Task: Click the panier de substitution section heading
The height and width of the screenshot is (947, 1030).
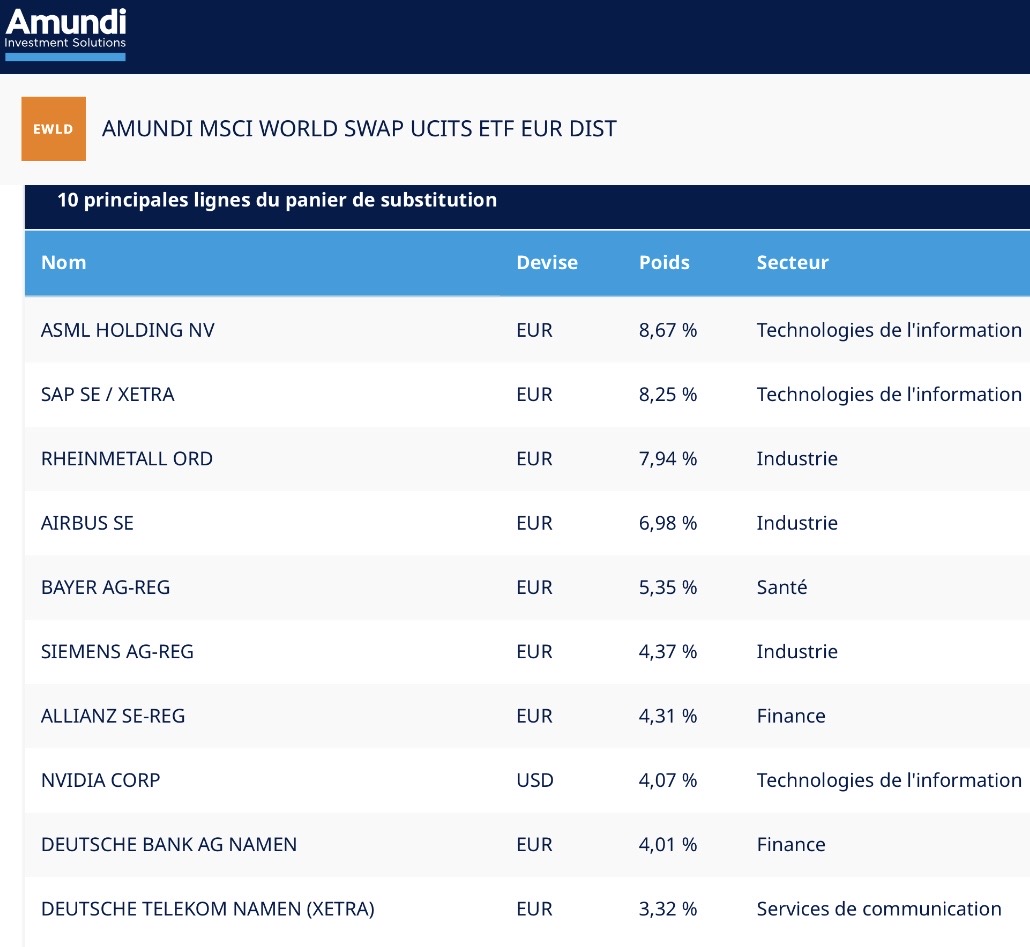Action: [277, 200]
